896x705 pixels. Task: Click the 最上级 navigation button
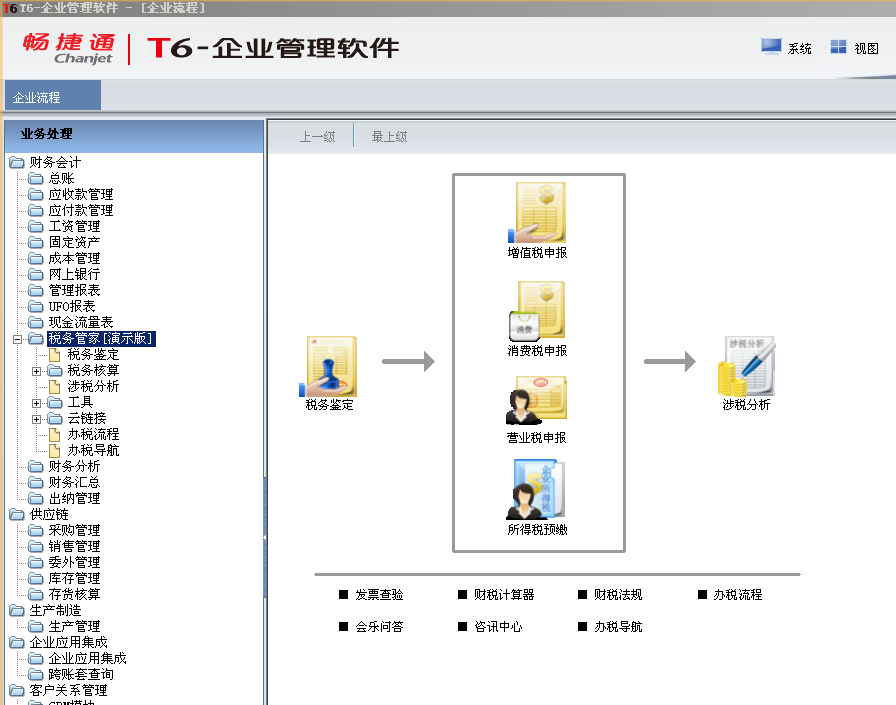point(389,137)
